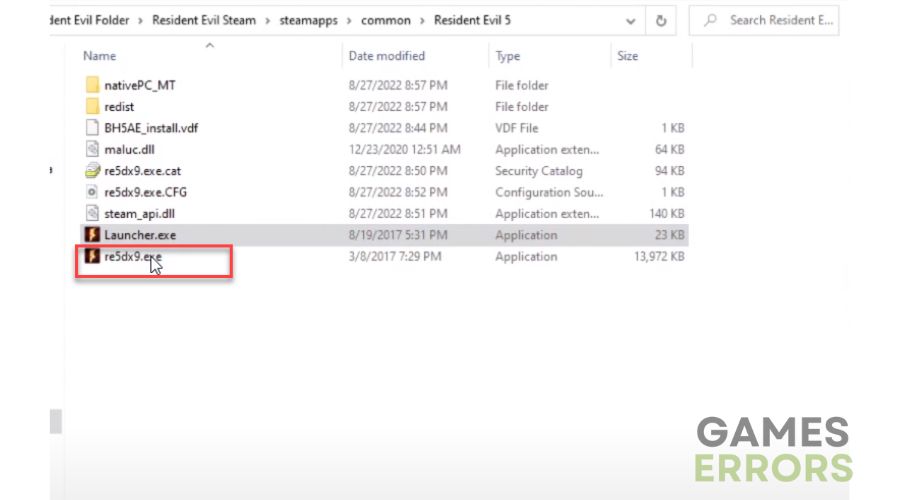Image resolution: width=900 pixels, height=500 pixels.
Task: Select file name re5dx9.exe
Action: click(133, 256)
